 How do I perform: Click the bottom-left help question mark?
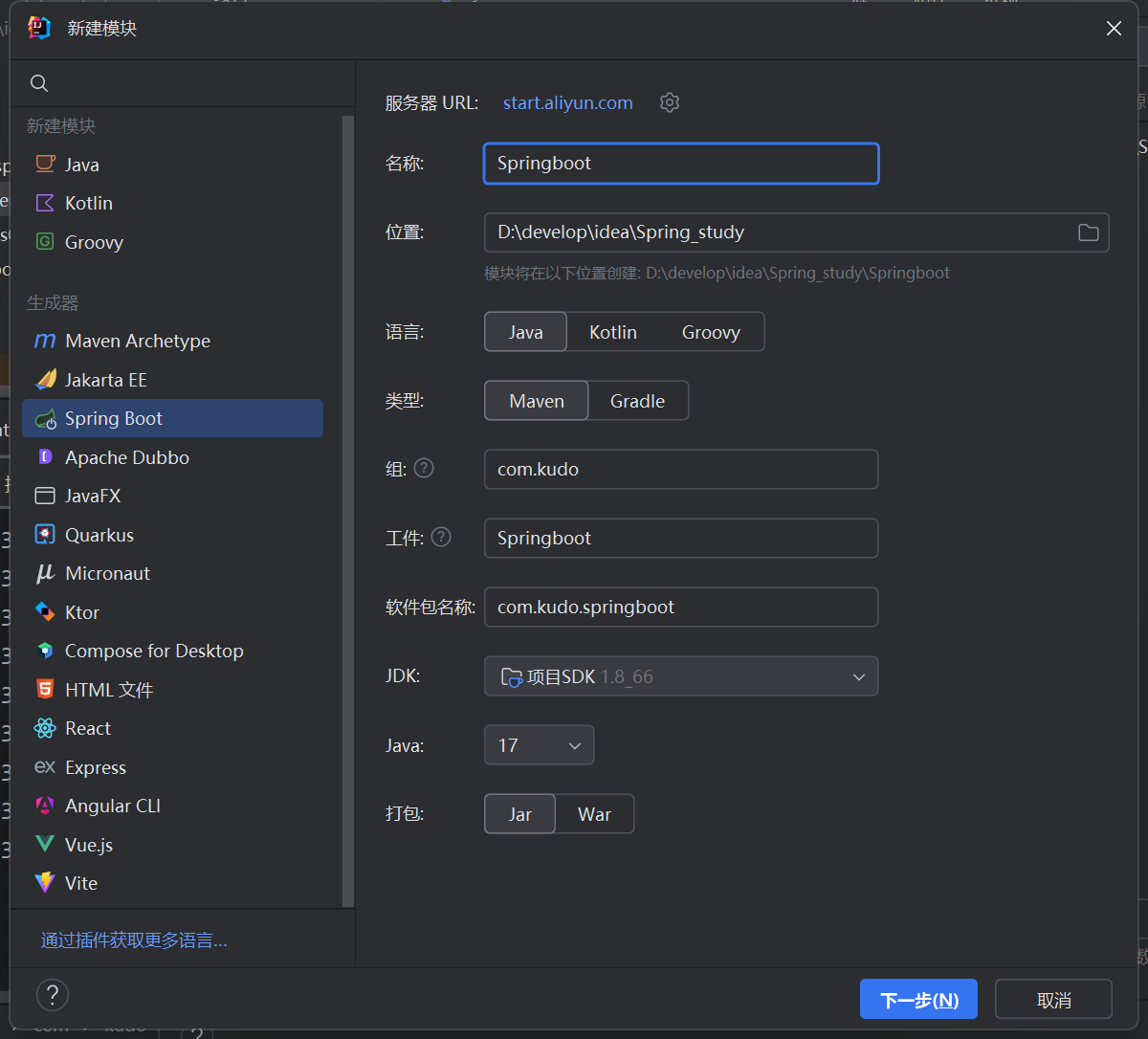pyautogui.click(x=53, y=995)
